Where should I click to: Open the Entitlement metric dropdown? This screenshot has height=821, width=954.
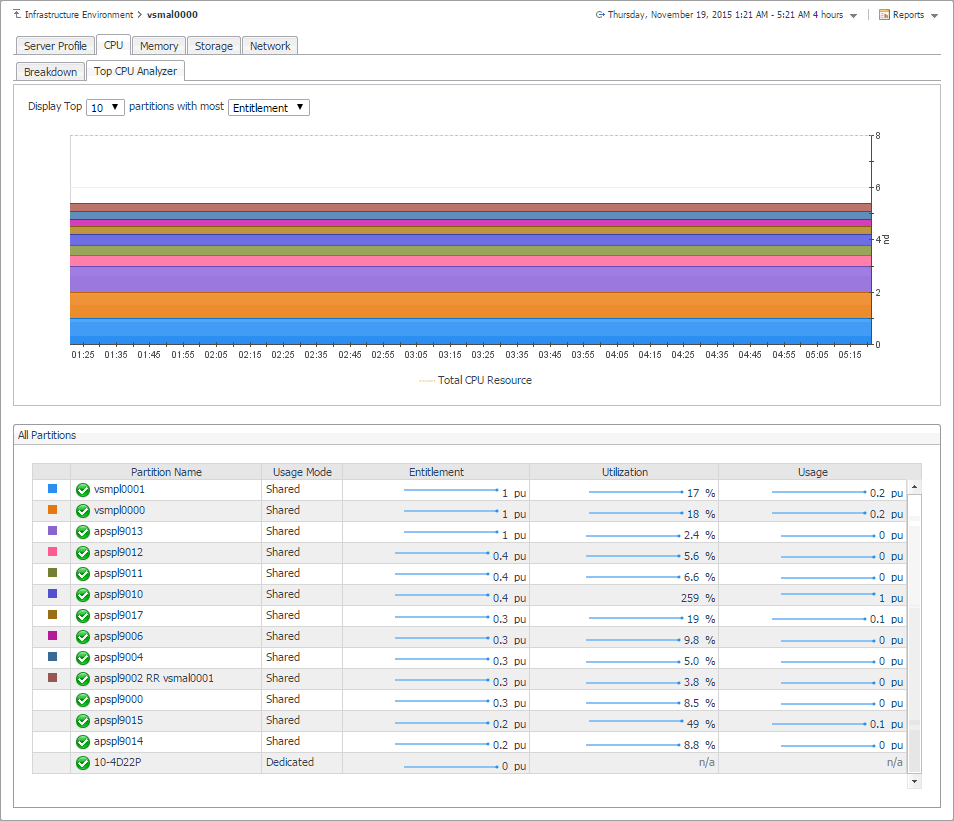(x=269, y=107)
